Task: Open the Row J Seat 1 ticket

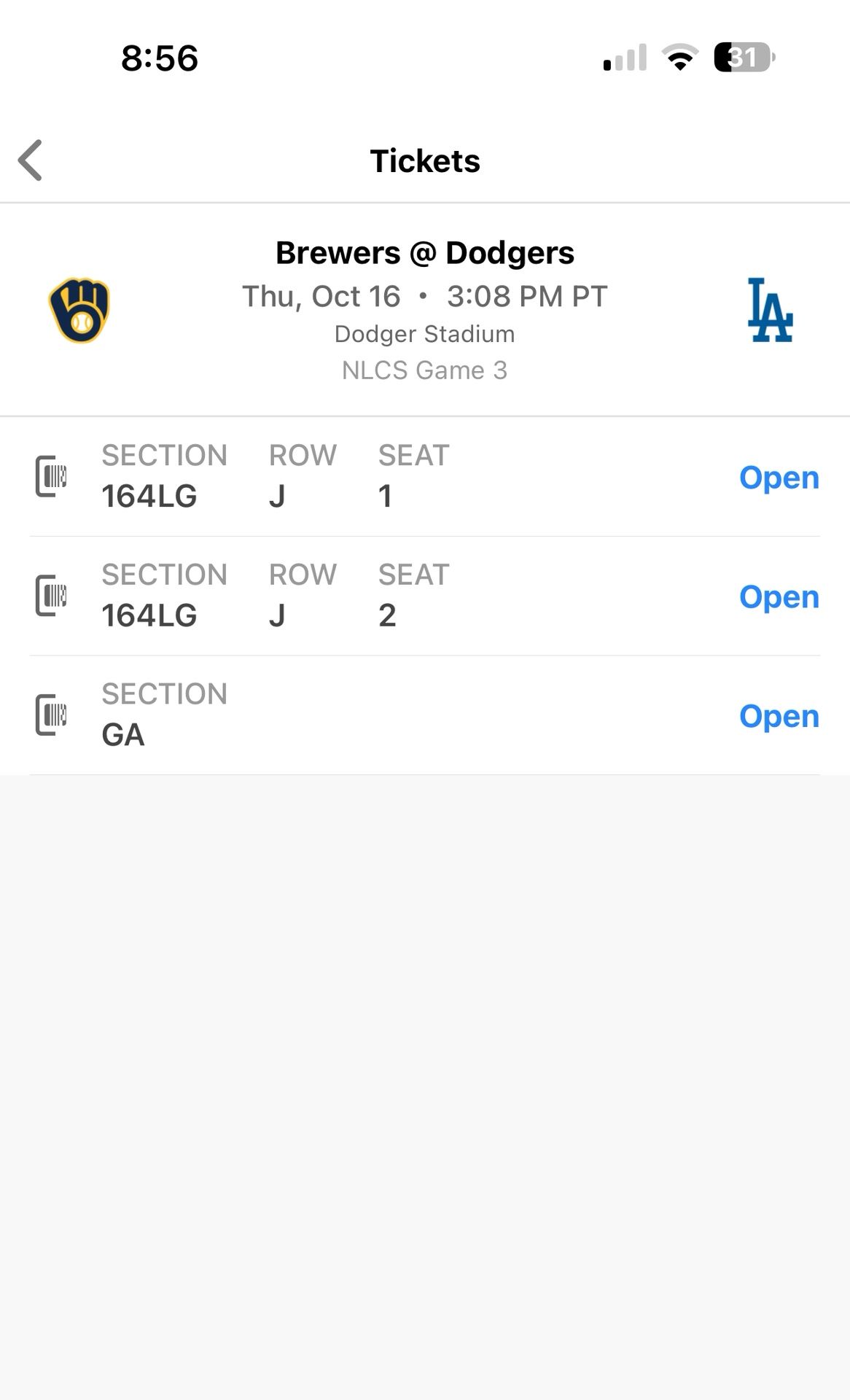Action: (x=779, y=478)
